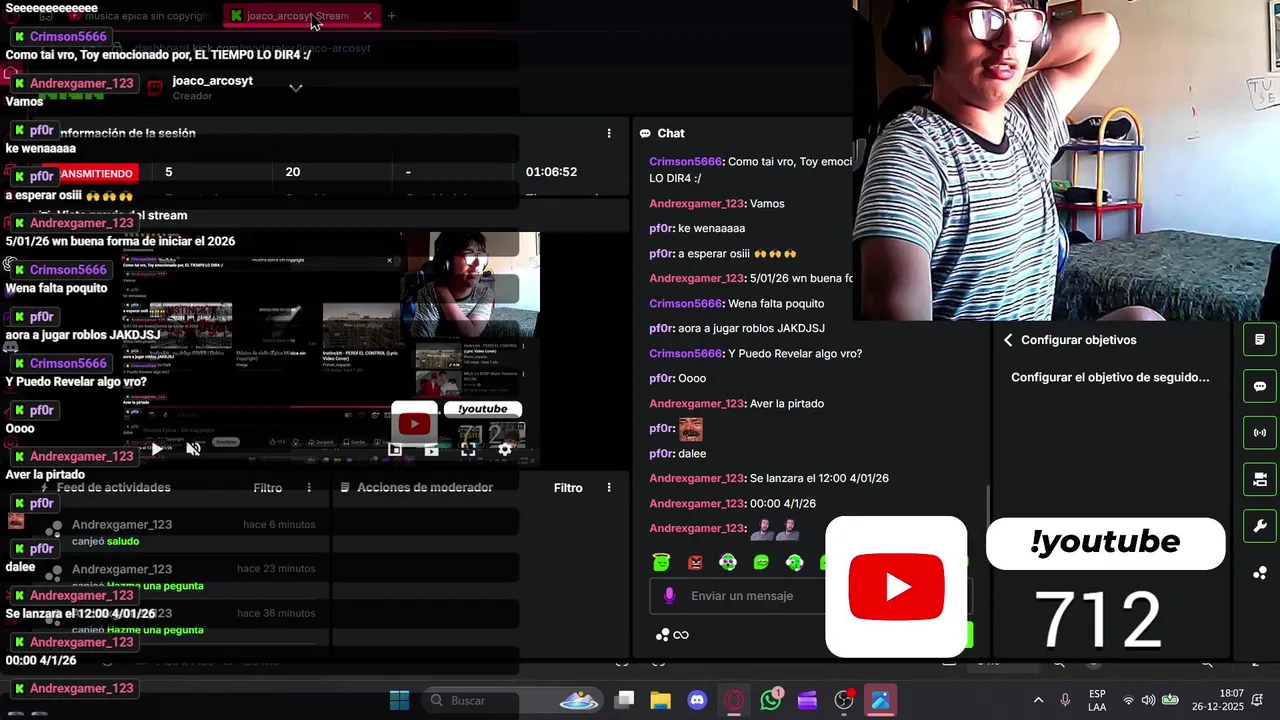1280x720 pixels.
Task: Insert the plain green face emote
Action: coord(761,563)
